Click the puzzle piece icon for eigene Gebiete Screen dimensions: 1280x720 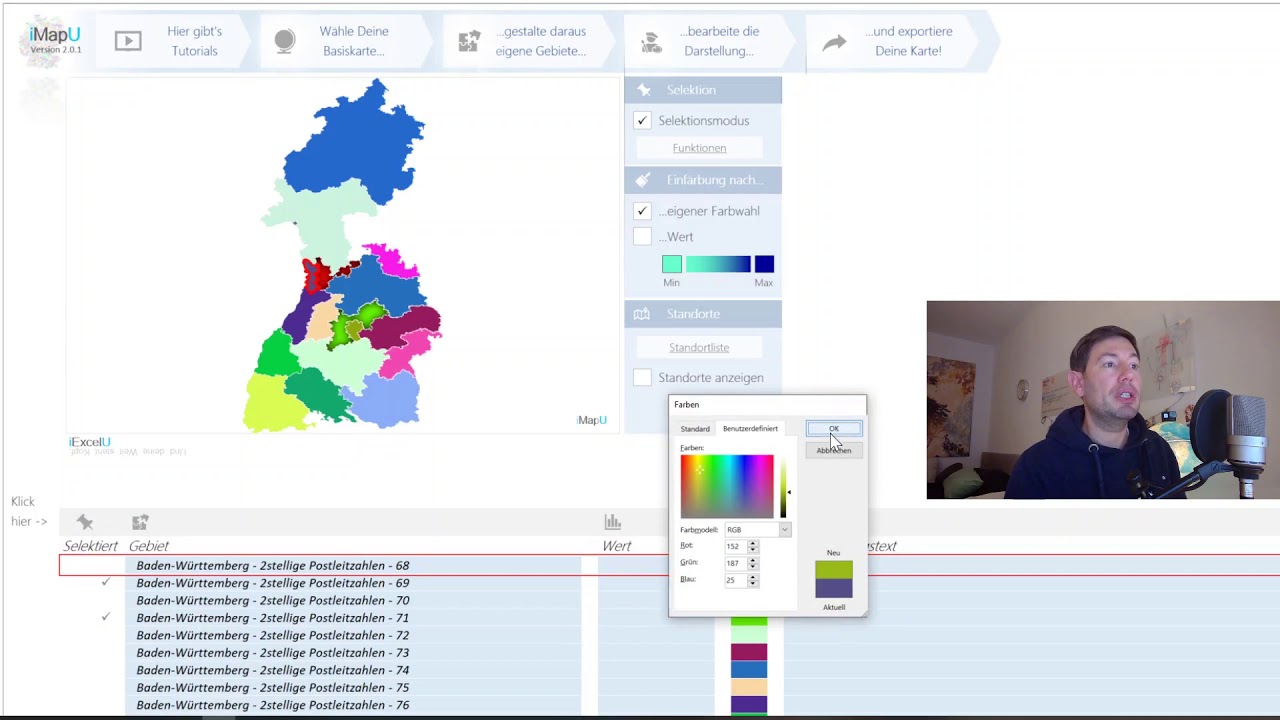[469, 41]
